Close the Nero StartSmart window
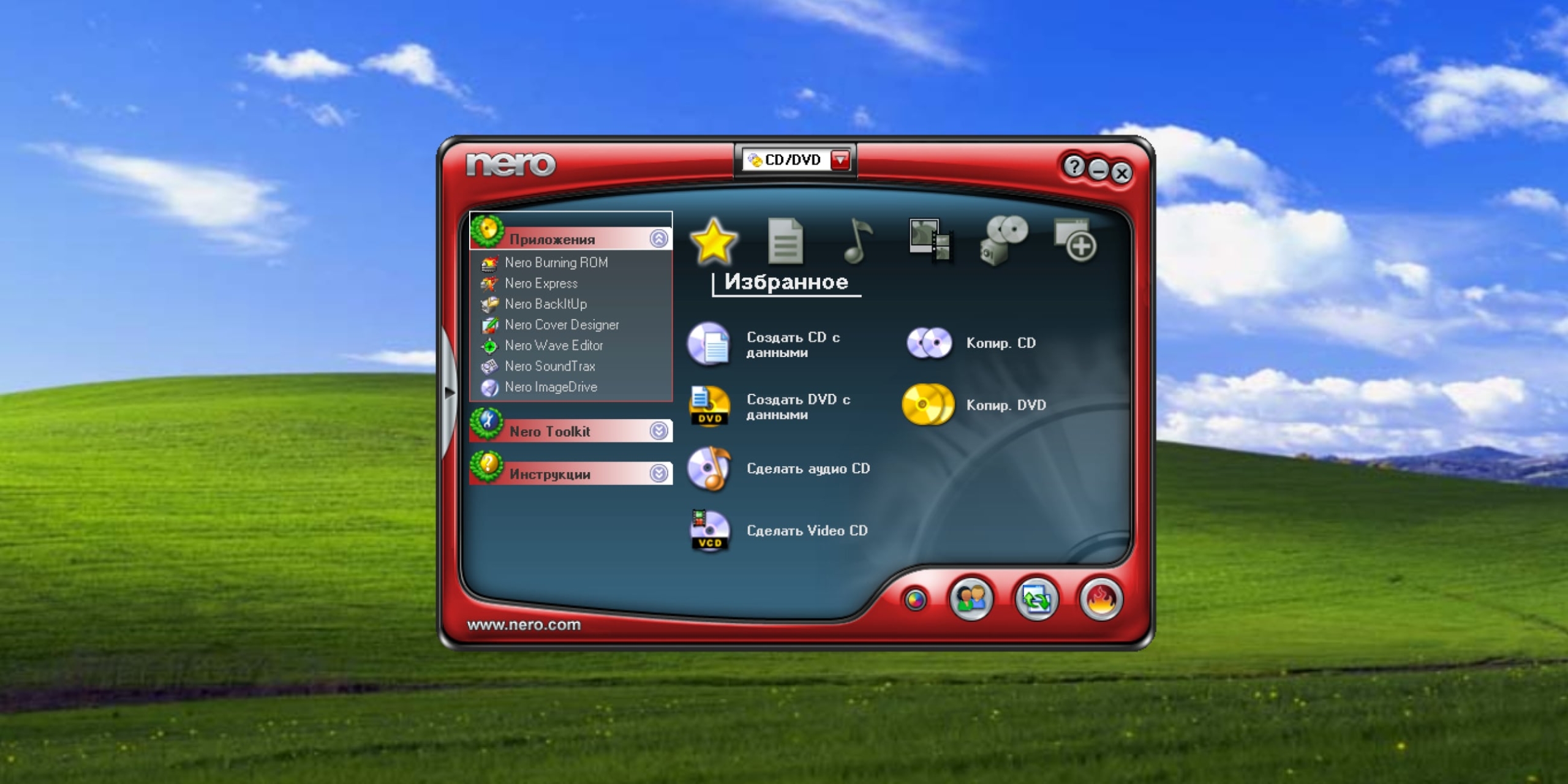Viewport: 1568px width, 784px height. [1121, 173]
